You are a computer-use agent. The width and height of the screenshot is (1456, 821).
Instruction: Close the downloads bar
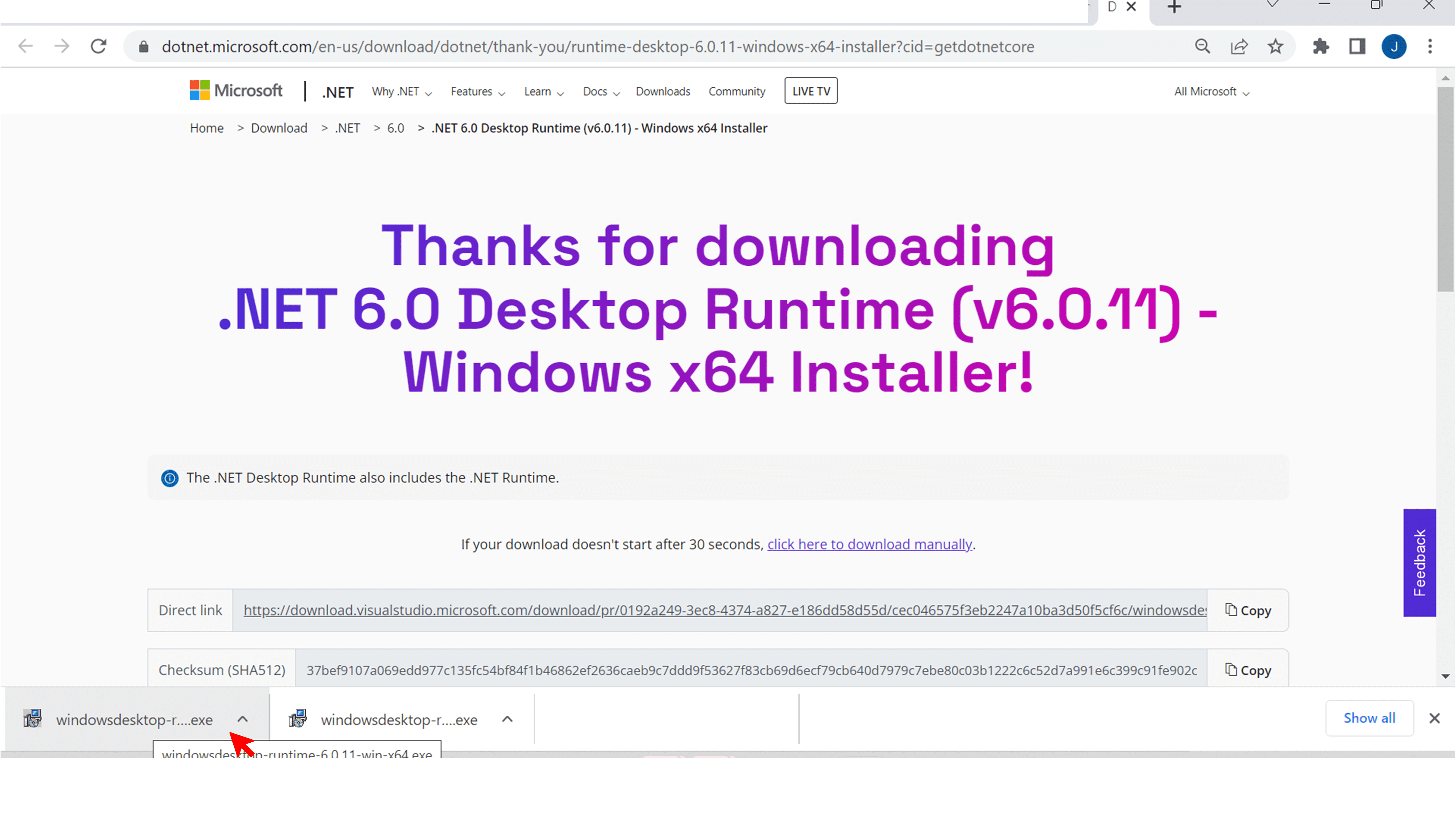click(x=1434, y=718)
